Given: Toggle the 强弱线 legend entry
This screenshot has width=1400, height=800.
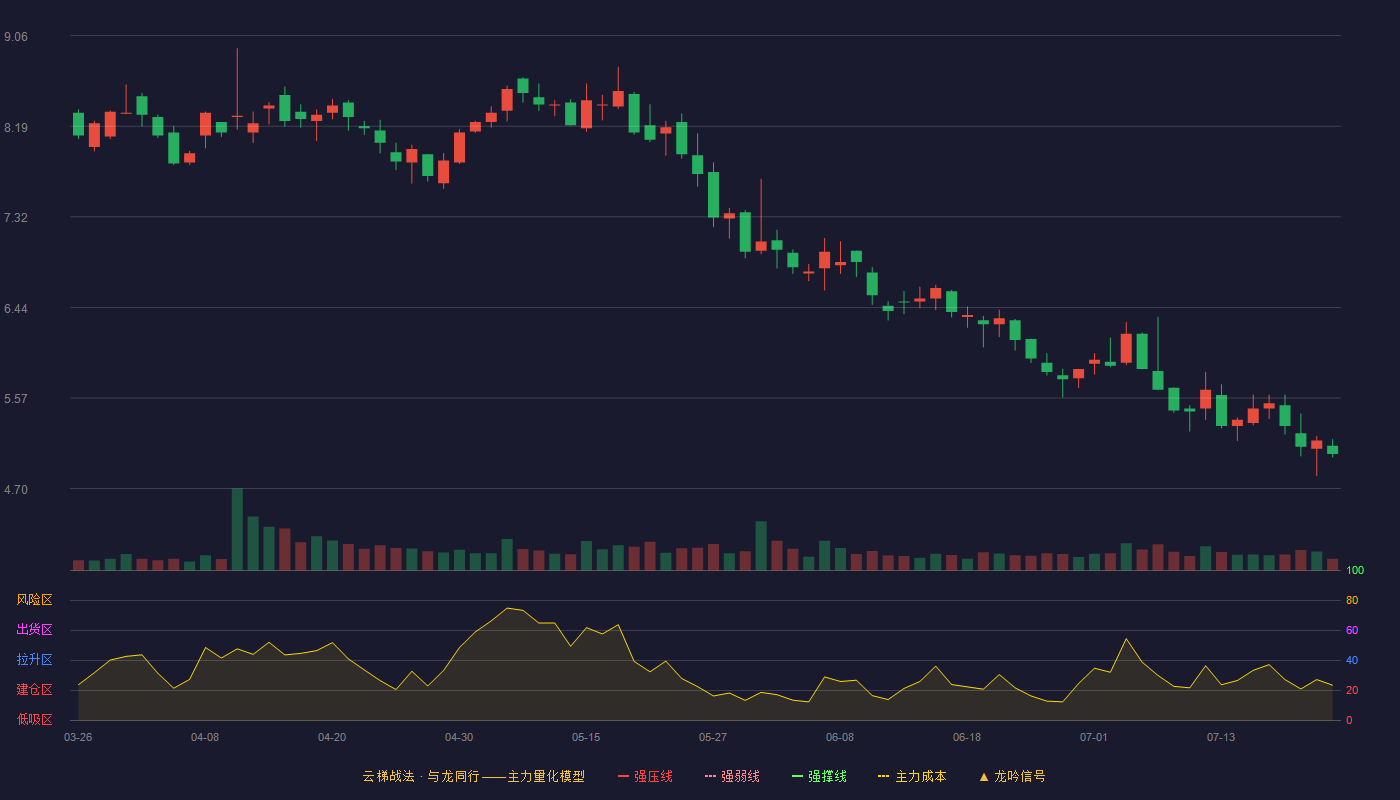Looking at the screenshot, I should (x=732, y=776).
